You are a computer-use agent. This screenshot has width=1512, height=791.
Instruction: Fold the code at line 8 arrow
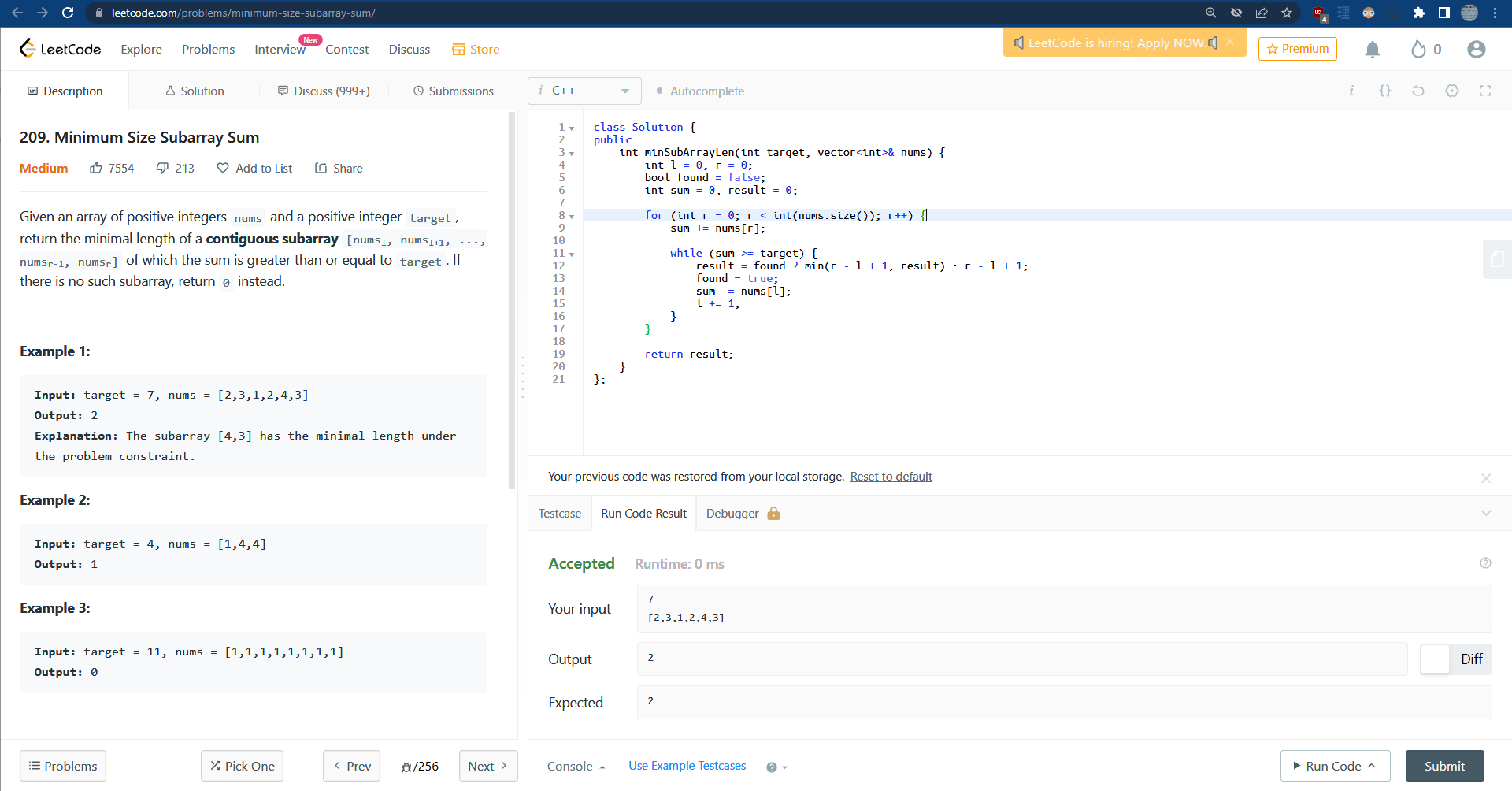click(572, 216)
